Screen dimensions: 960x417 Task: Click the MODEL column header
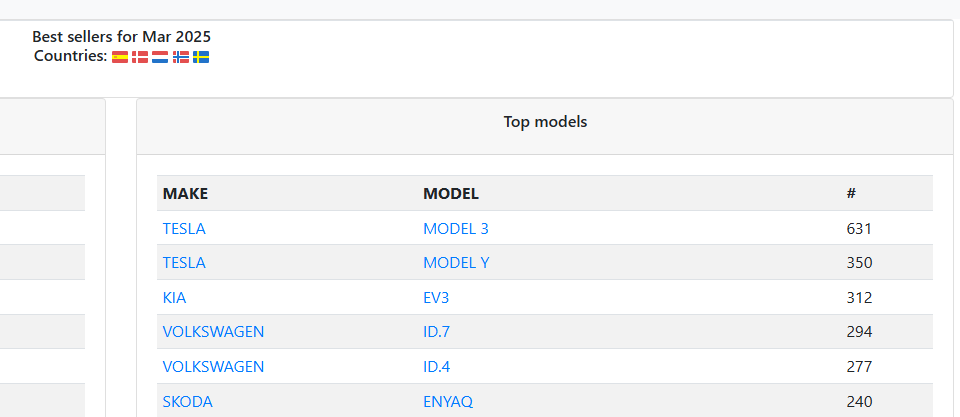(451, 194)
